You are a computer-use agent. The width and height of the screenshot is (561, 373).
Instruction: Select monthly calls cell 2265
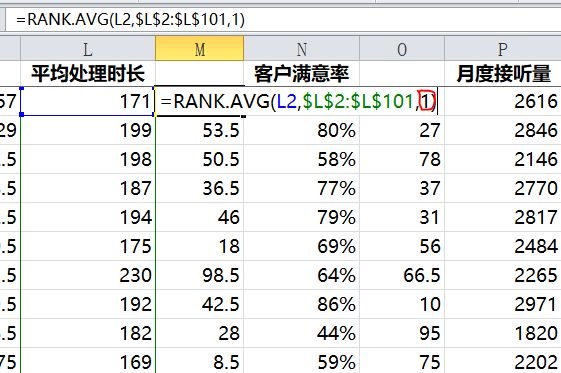[503, 275]
